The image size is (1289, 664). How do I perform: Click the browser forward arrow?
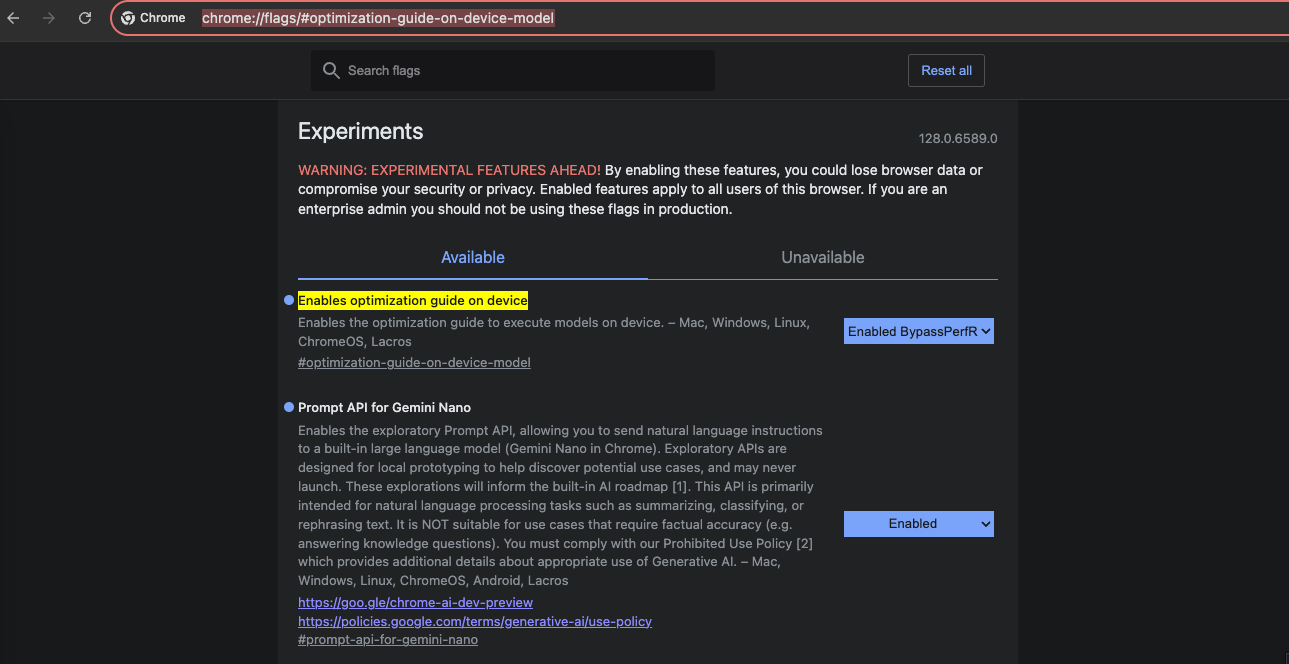click(49, 18)
